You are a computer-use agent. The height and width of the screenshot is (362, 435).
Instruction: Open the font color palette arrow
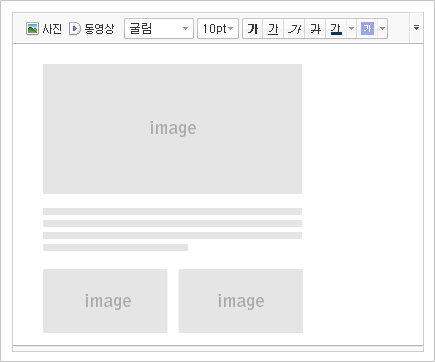(x=351, y=29)
